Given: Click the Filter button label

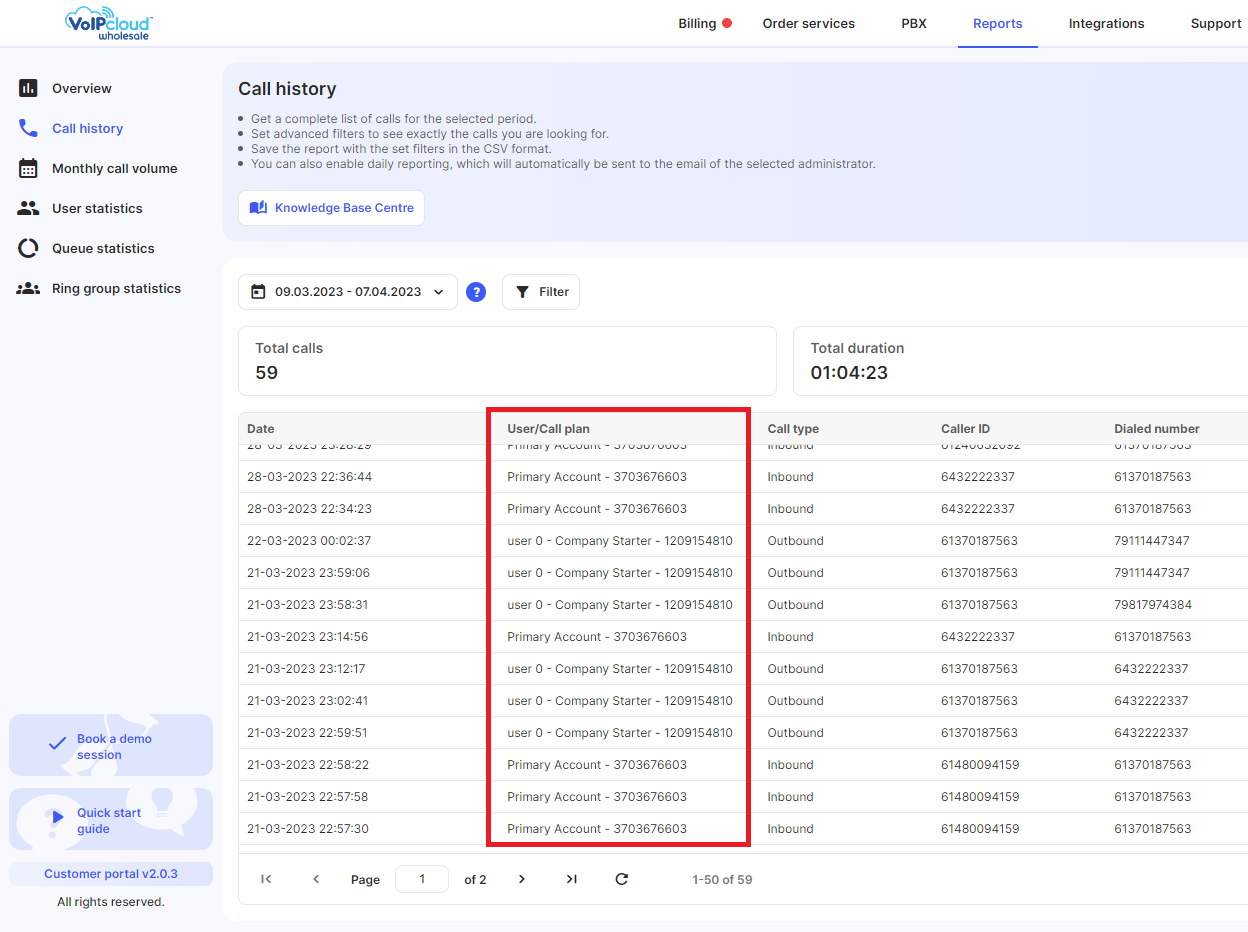Looking at the screenshot, I should click(554, 292).
